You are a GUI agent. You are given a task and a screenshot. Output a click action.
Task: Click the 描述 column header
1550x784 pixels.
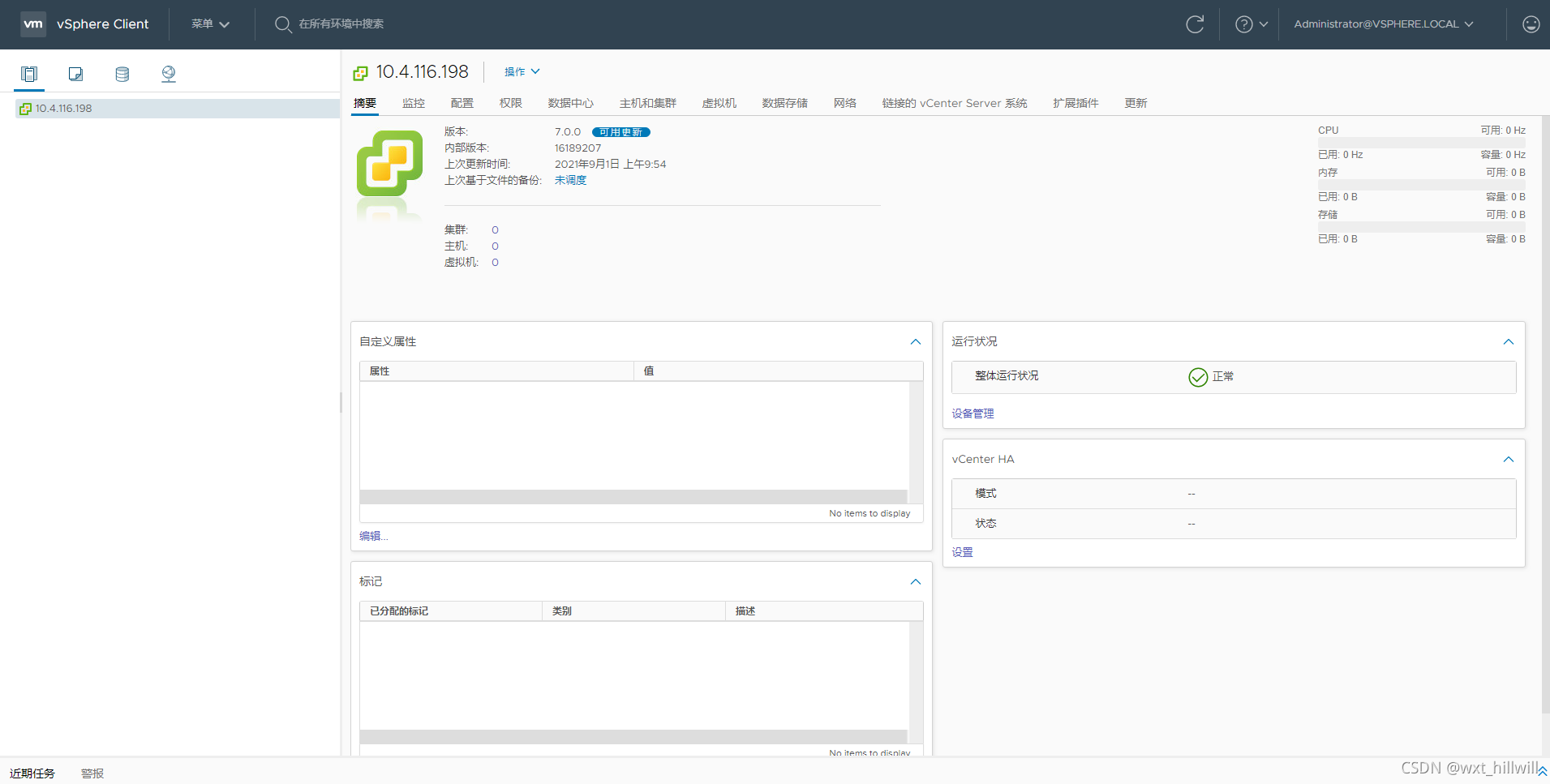point(824,611)
